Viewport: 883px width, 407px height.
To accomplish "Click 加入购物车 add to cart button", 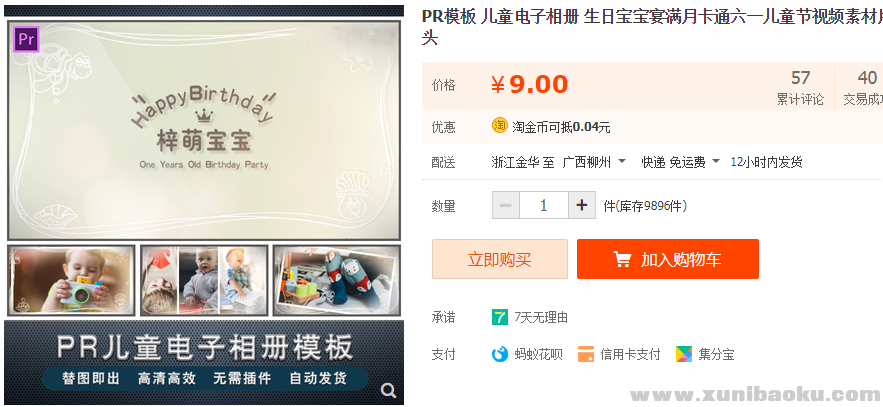I will tap(667, 259).
